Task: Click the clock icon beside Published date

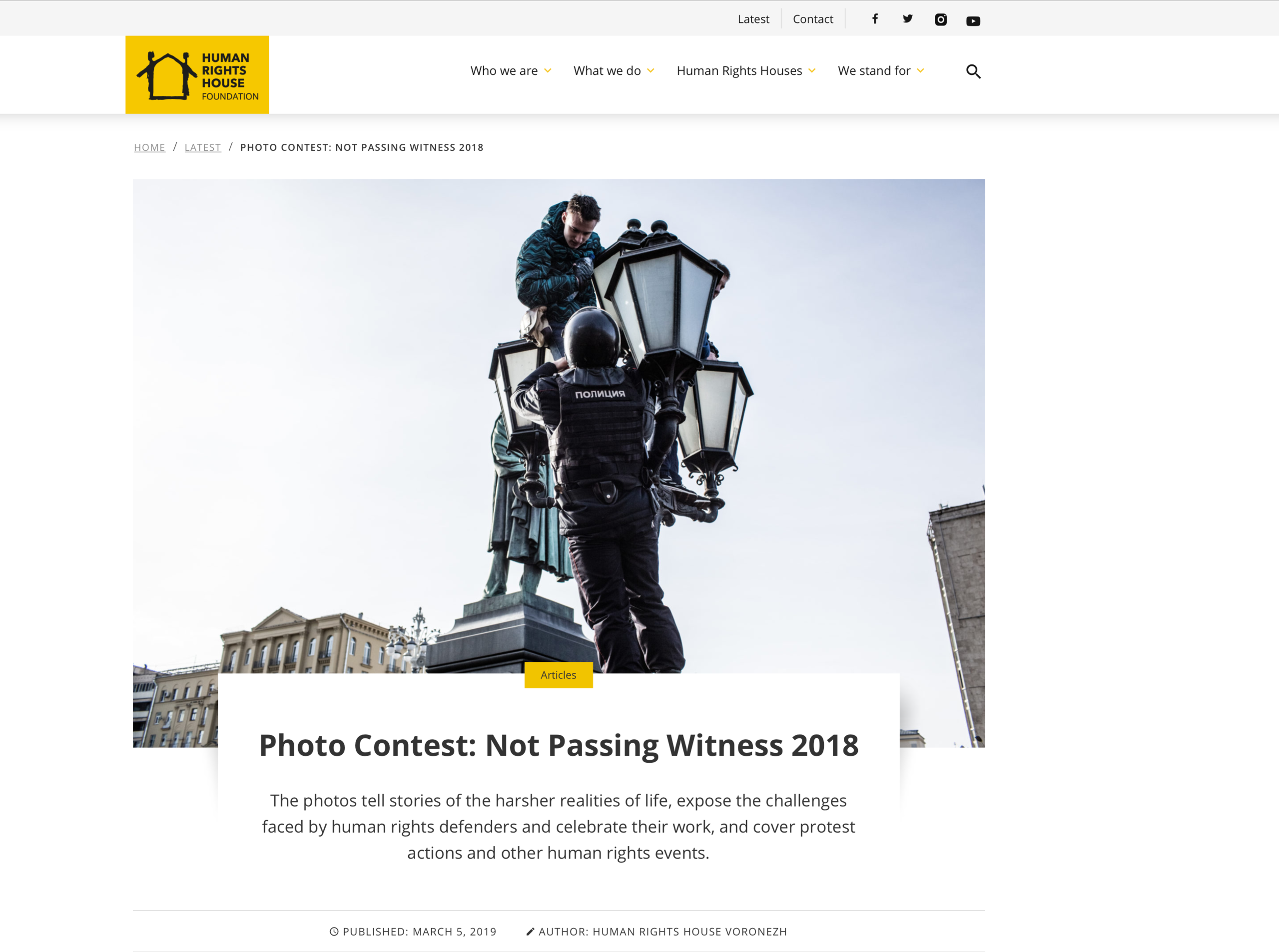Action: (334, 931)
